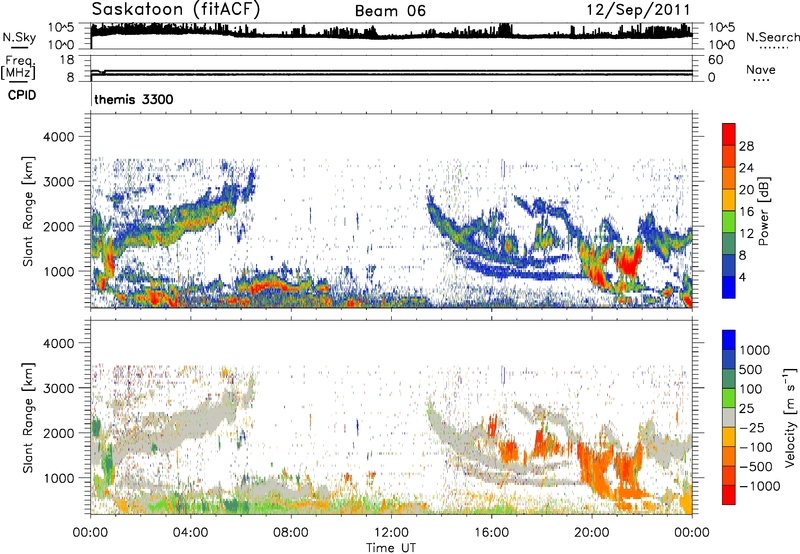The height and width of the screenshot is (554, 800).
Task: Click the Beam 06 label
Action: coord(390,11)
